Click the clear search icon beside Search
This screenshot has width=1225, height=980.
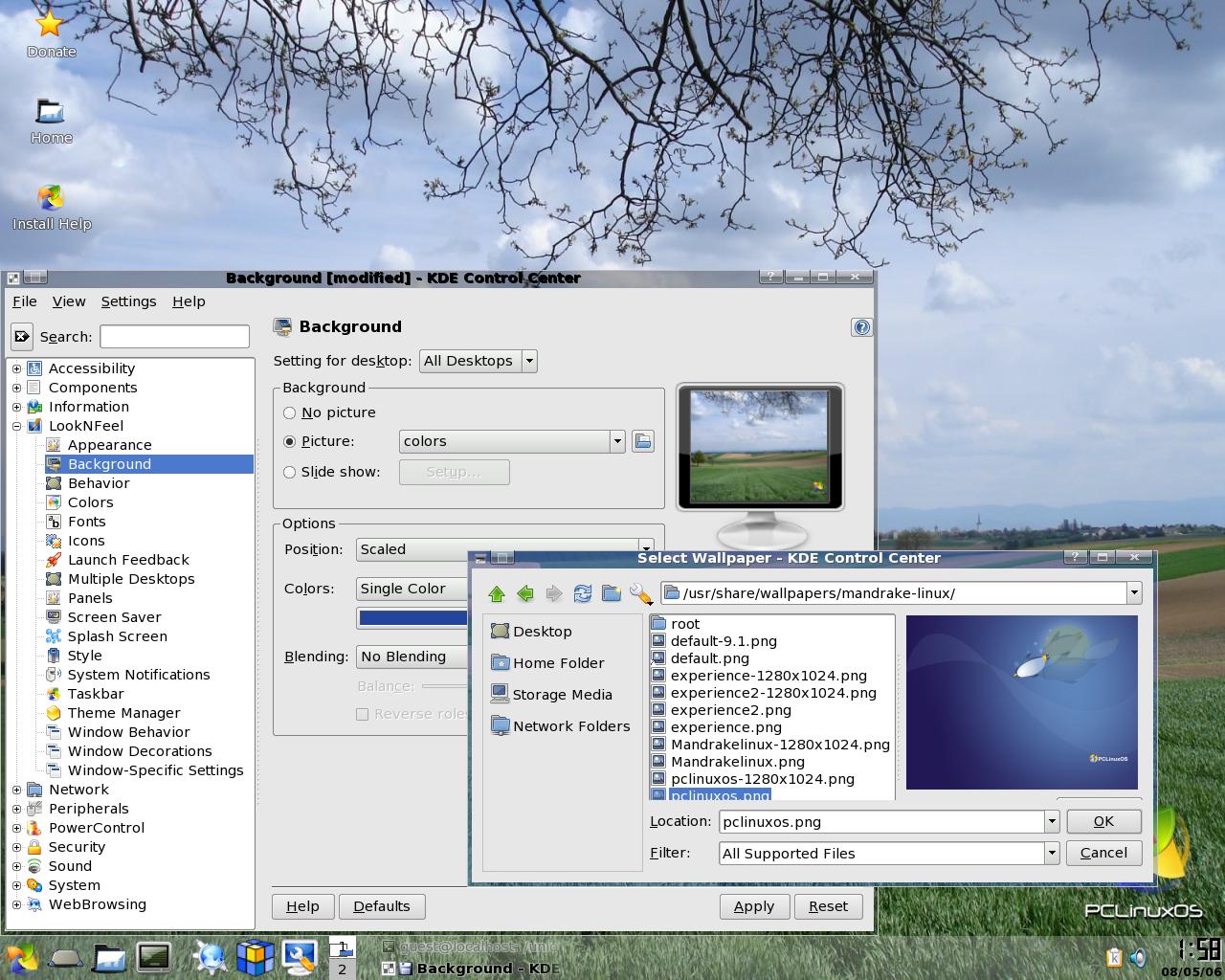[x=22, y=336]
